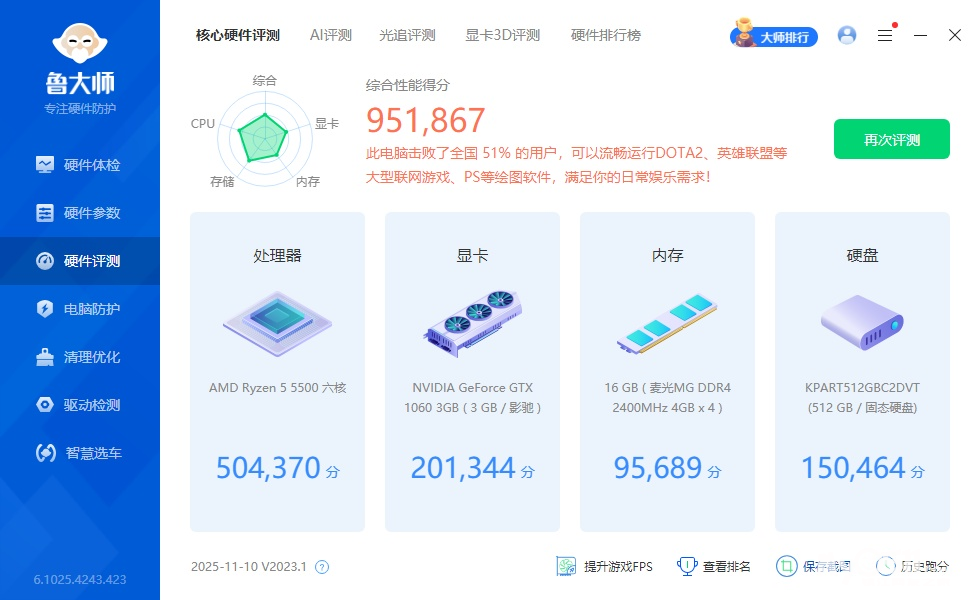Viewport: 980px width, 600px height.
Task: Click the 驱动检测 driver icon
Action: (45, 405)
